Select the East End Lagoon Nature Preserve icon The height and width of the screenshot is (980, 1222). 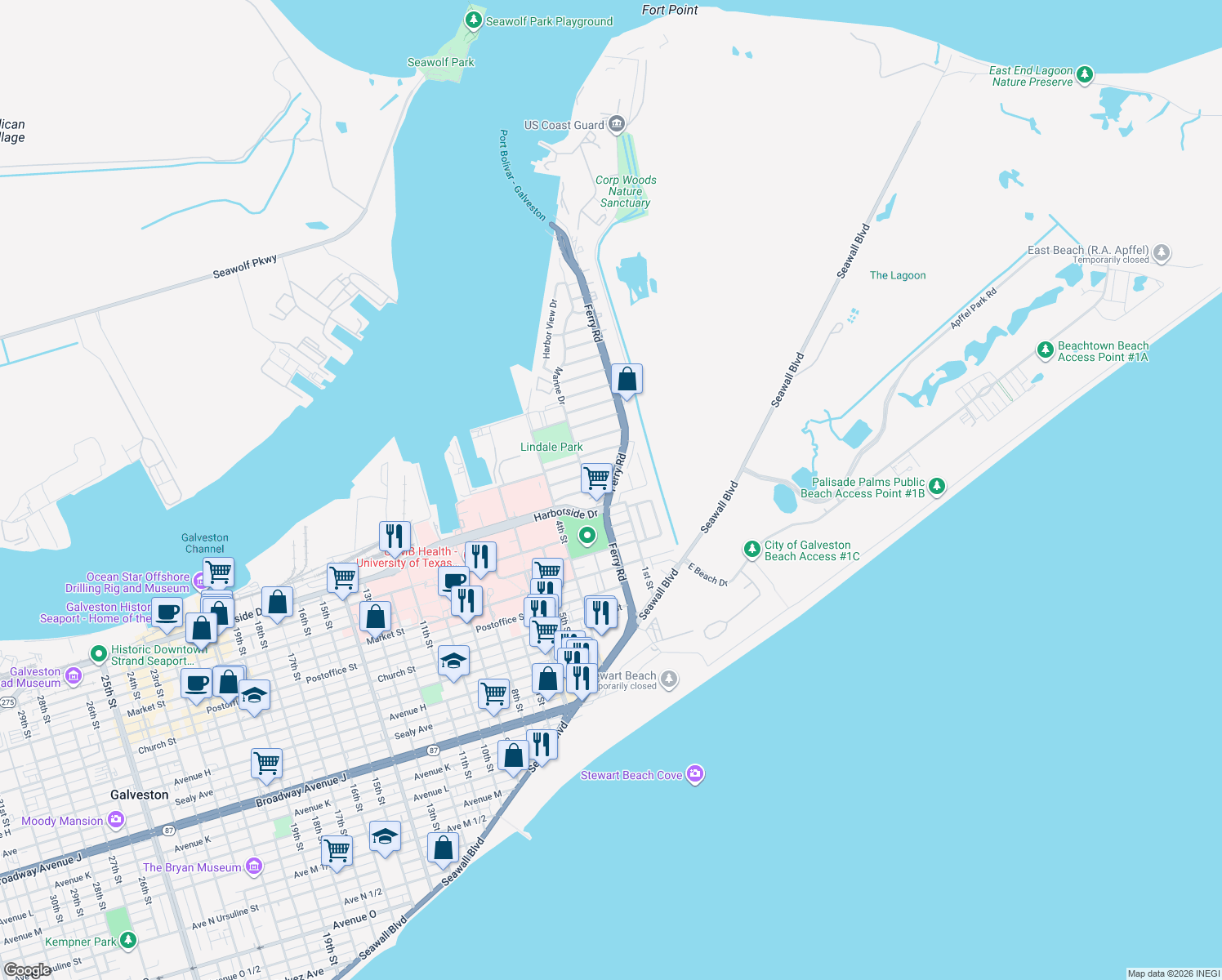(1085, 74)
